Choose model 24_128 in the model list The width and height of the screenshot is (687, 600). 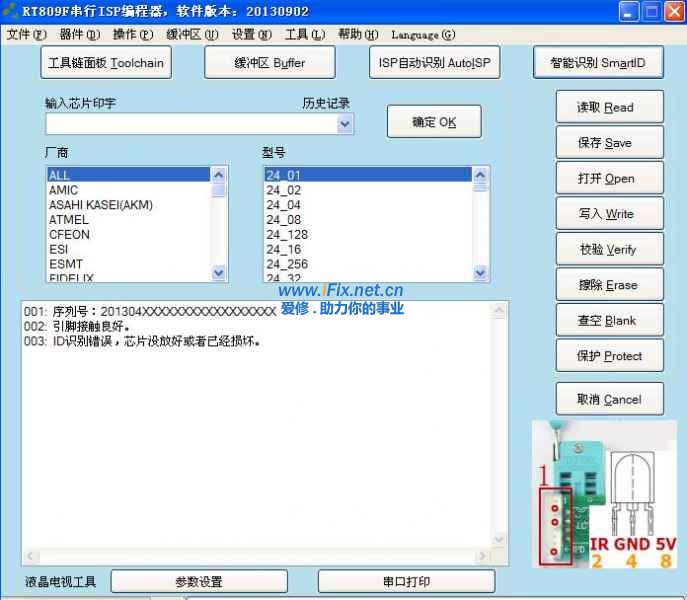coord(287,235)
